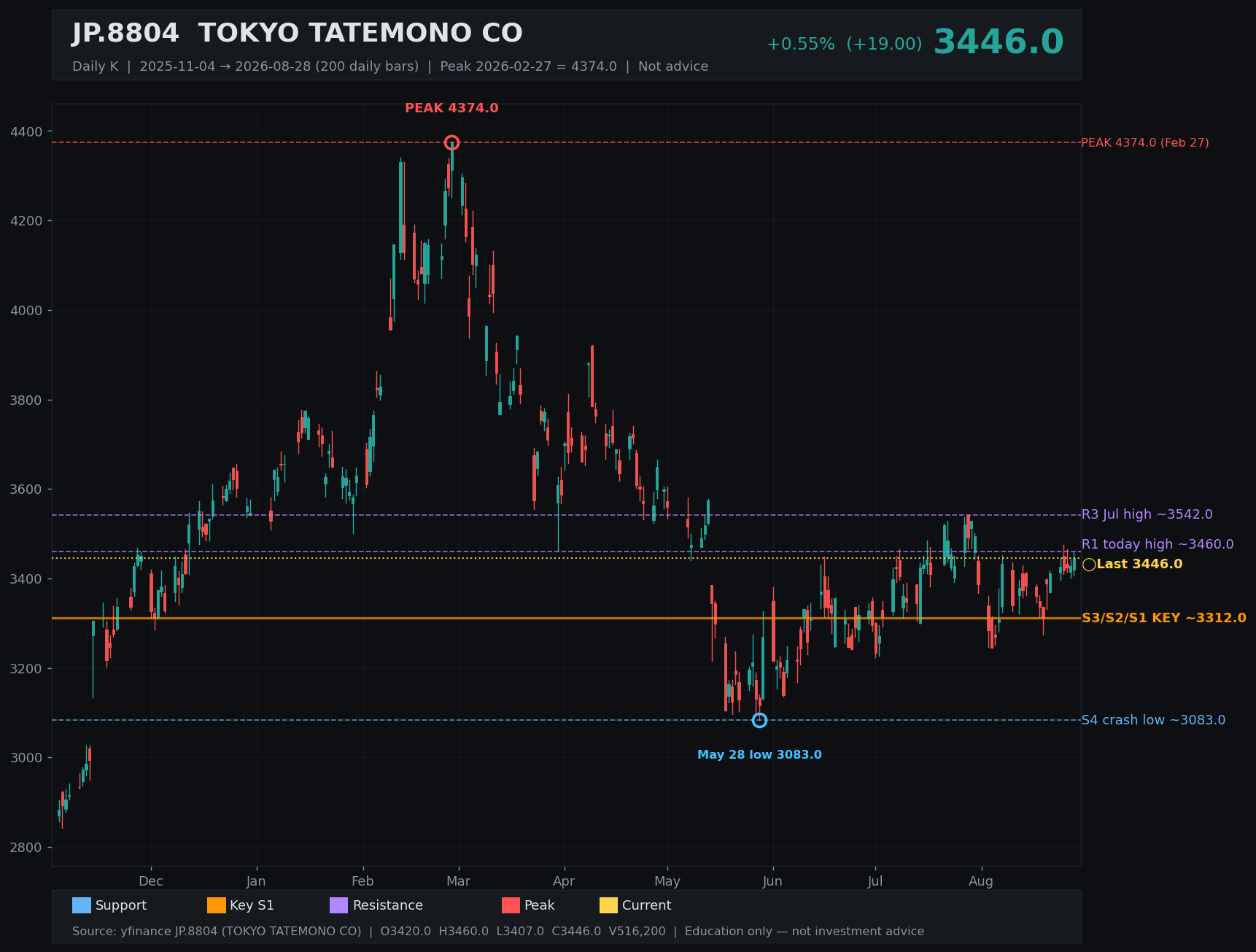Select the purple Resistance legend swatch
Screen dimensions: 1256x952
tap(339, 905)
